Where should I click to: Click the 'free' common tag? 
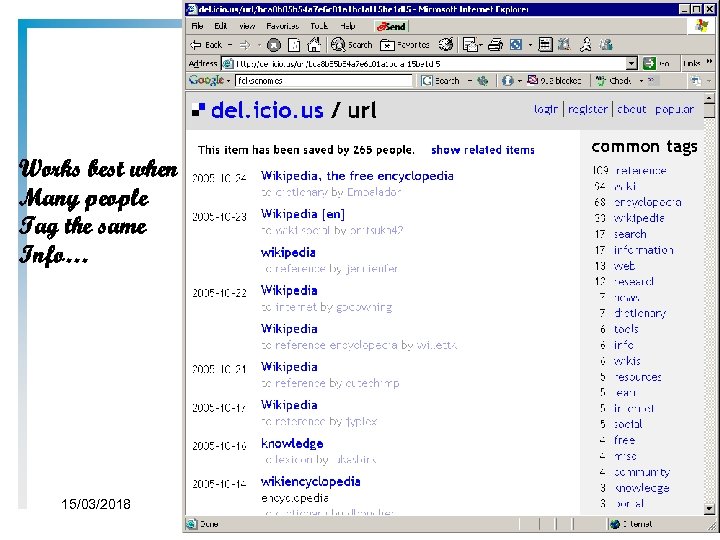(624, 440)
